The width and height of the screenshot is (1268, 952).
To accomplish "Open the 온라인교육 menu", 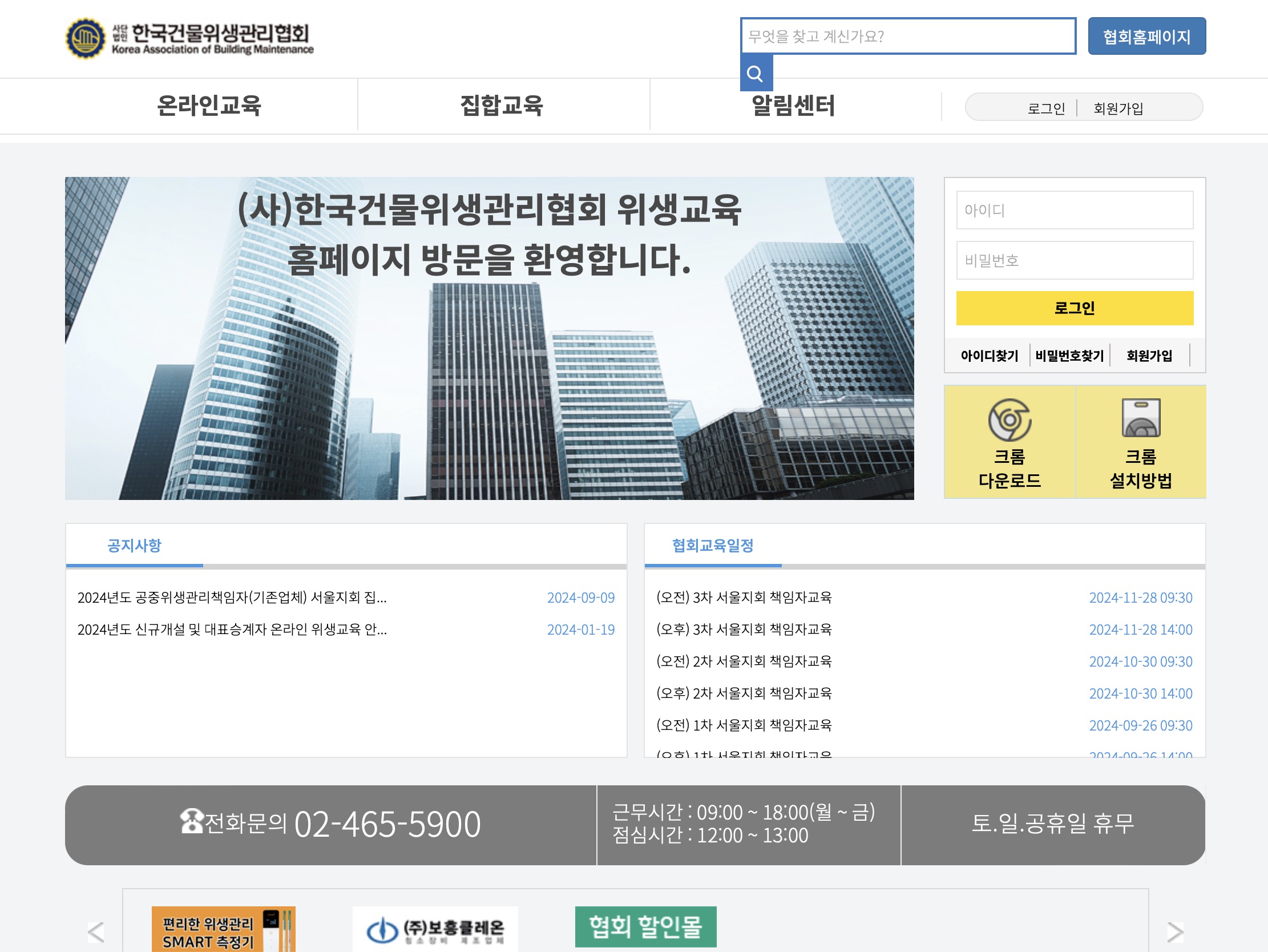I will (209, 106).
